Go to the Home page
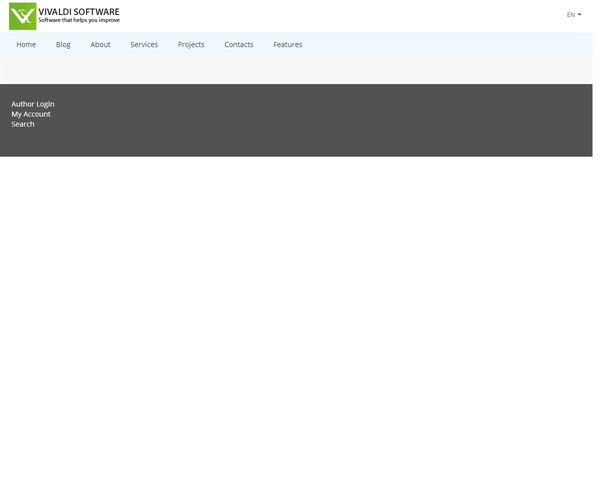600x482 pixels. point(26,44)
